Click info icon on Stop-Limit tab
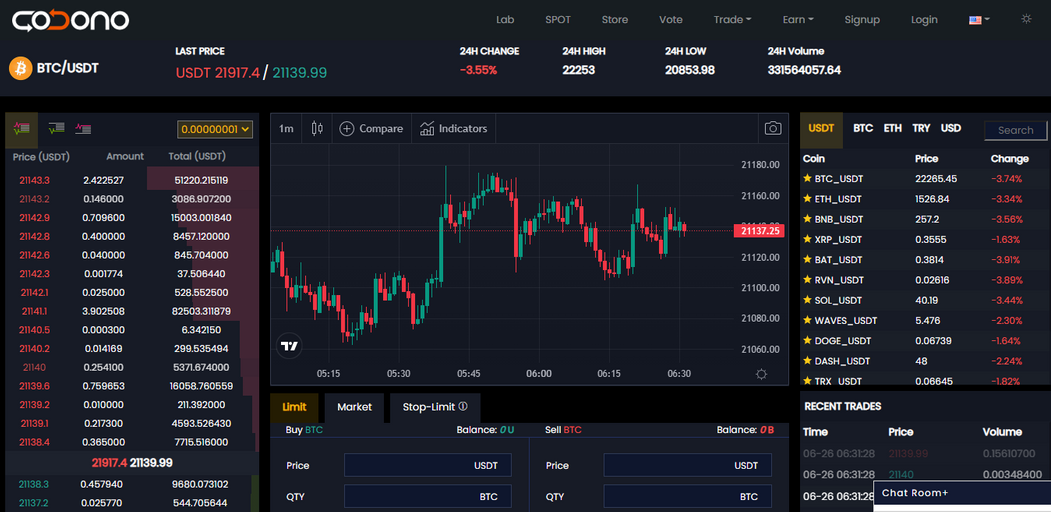Image resolution: width=1051 pixels, height=512 pixels. tap(463, 407)
